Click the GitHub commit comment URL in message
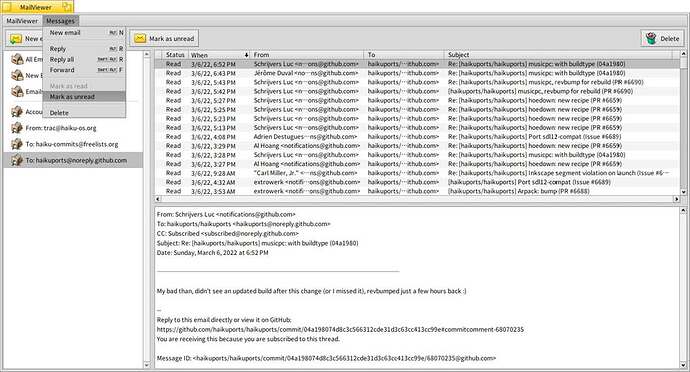Viewport: 690px width, 372px height. 340,329
